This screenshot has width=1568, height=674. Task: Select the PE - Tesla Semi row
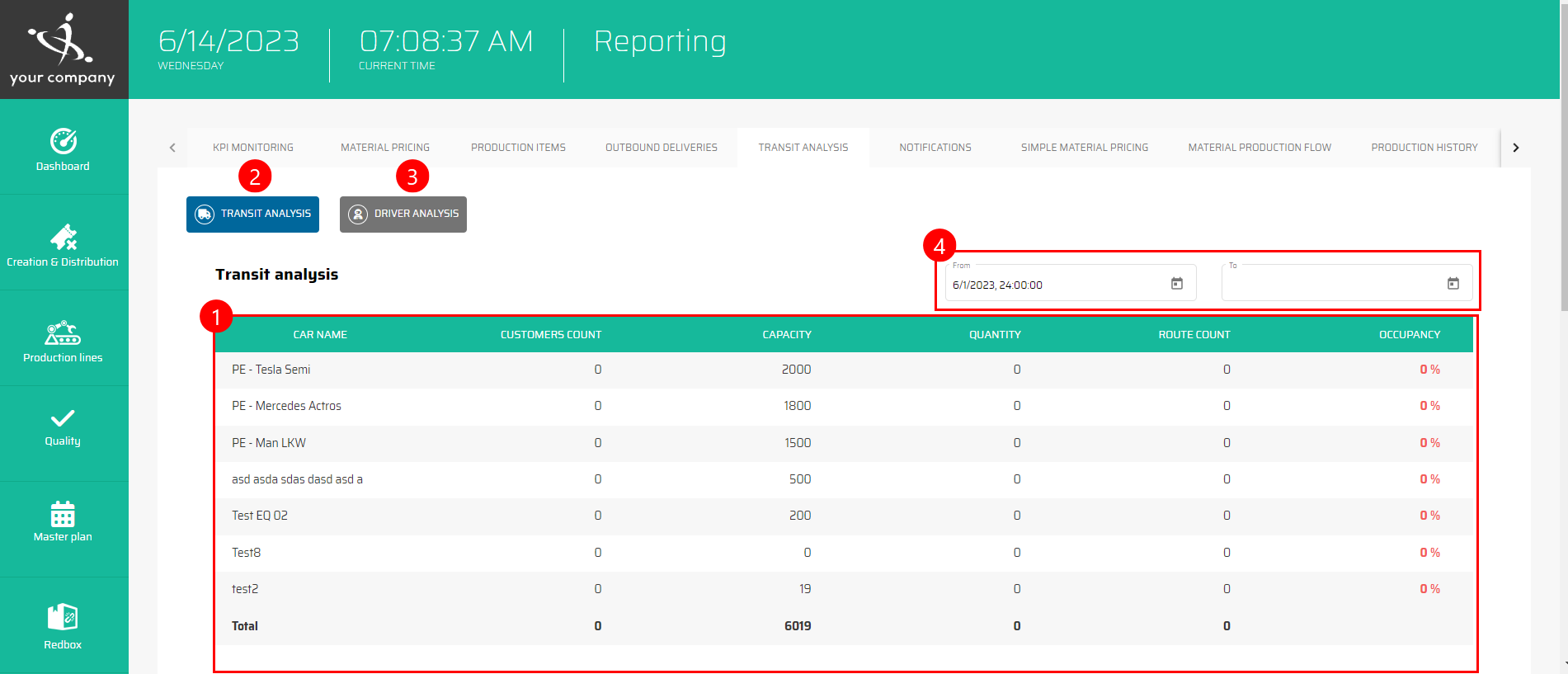click(271, 370)
